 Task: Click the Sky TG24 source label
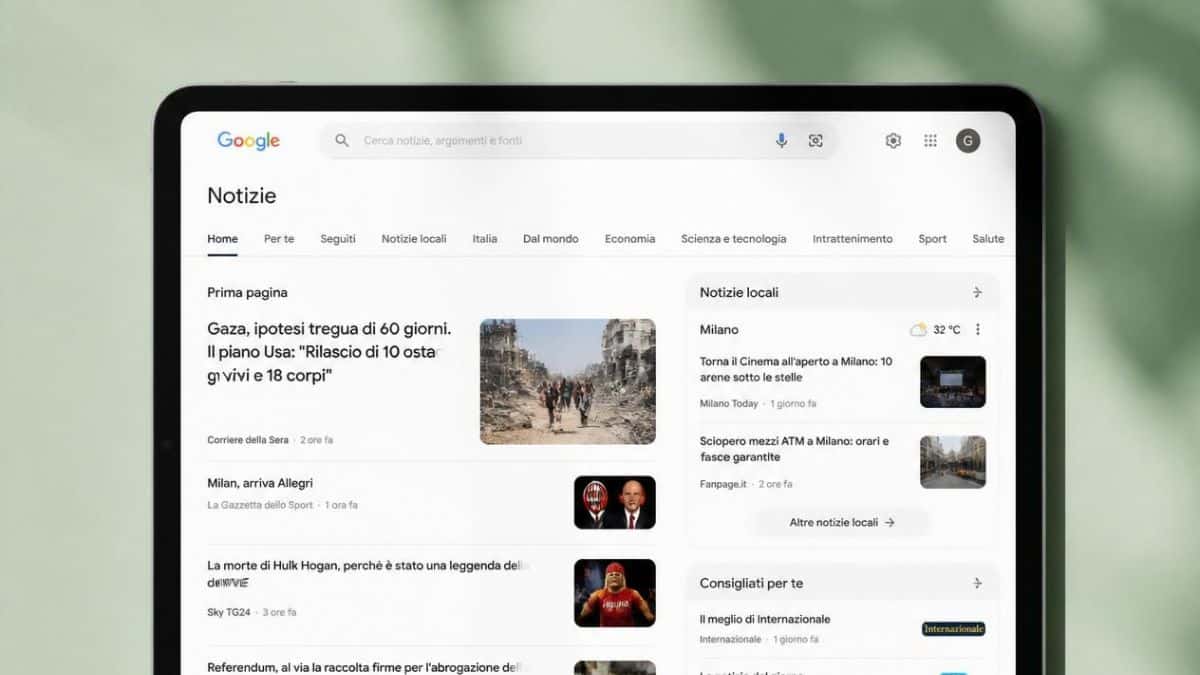coord(231,612)
